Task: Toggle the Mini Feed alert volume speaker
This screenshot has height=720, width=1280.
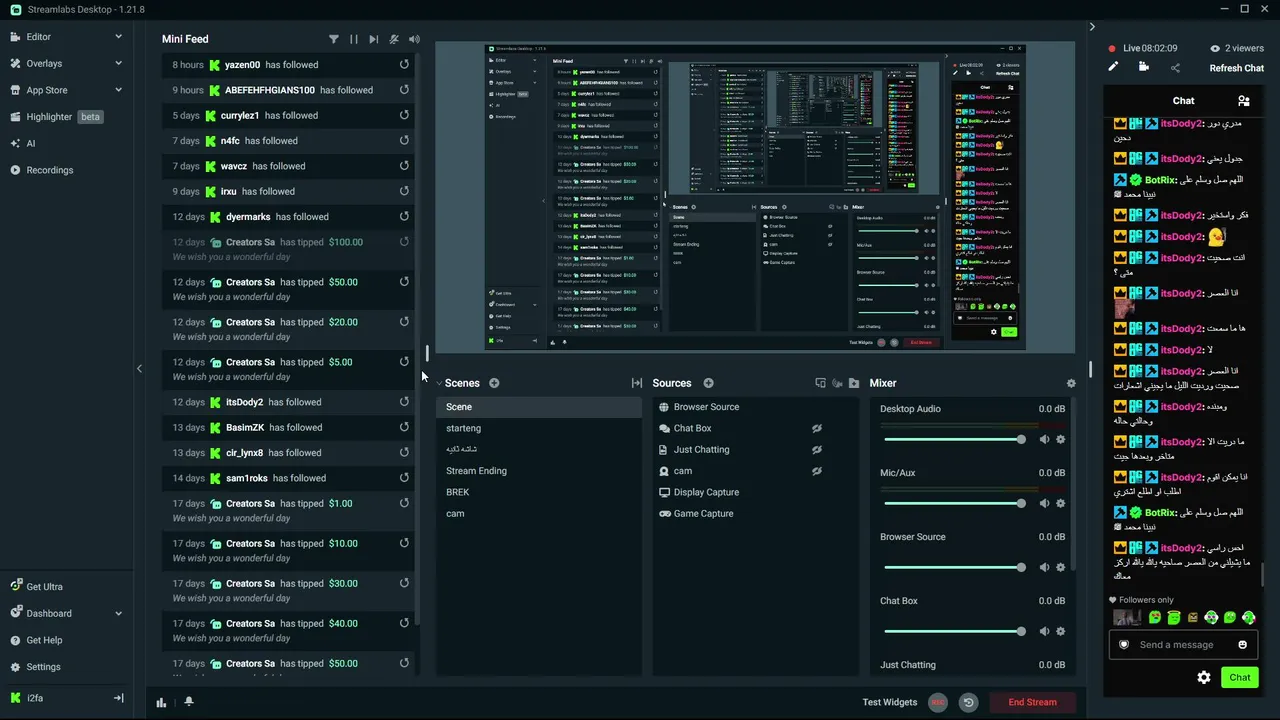Action: click(x=414, y=39)
